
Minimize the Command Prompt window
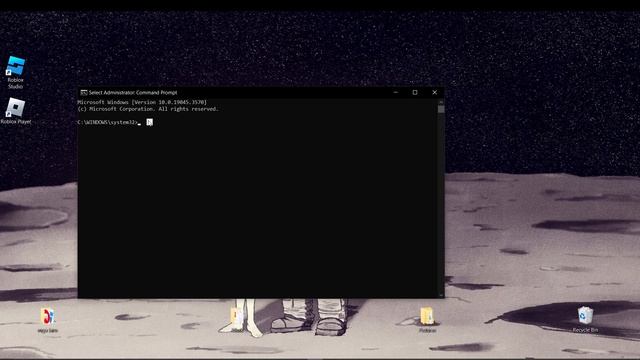pyautogui.click(x=396, y=93)
